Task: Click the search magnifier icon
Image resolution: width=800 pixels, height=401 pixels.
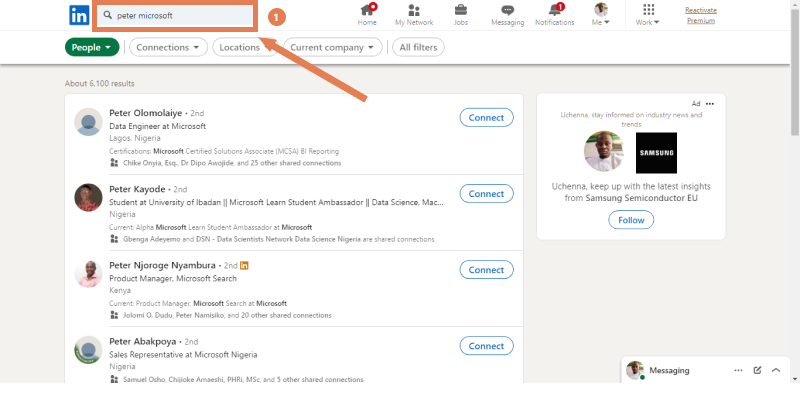Action: pos(108,15)
